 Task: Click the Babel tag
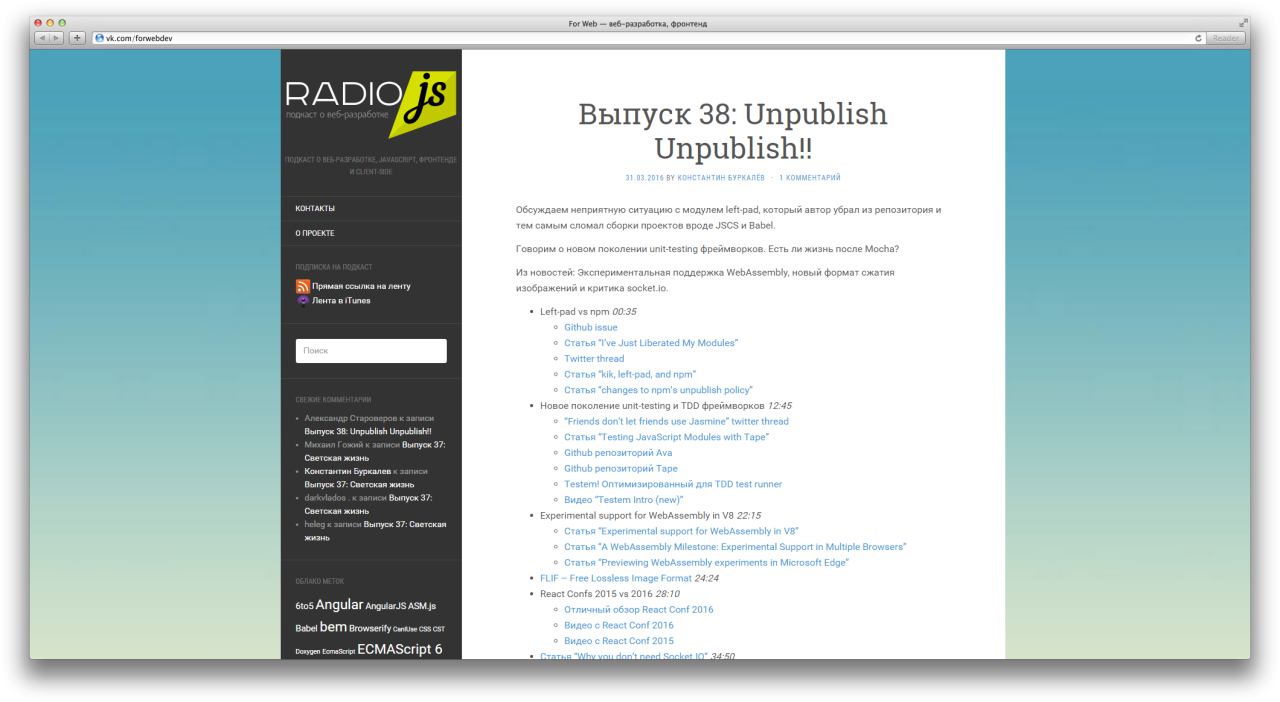point(306,628)
